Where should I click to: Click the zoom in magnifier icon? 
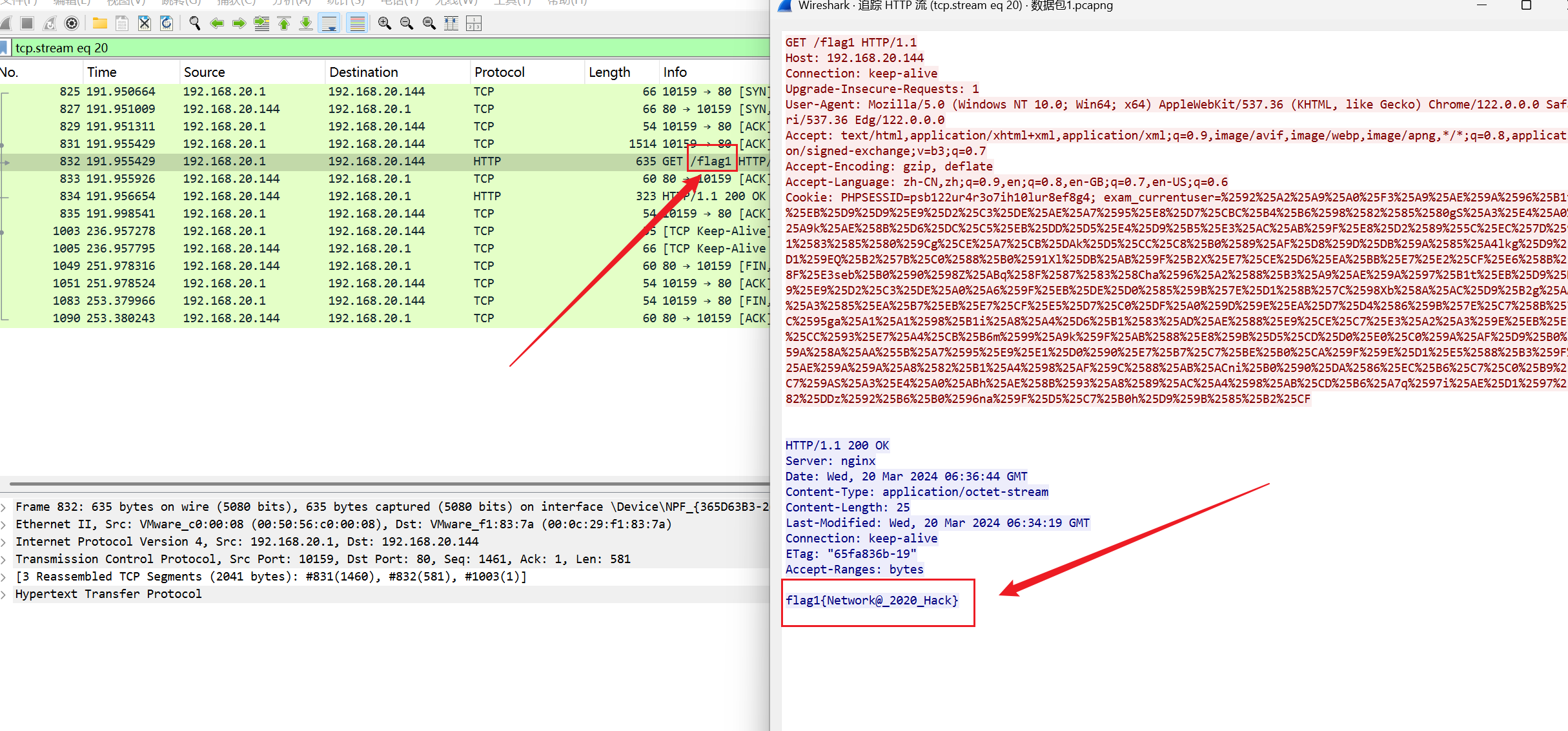(385, 24)
